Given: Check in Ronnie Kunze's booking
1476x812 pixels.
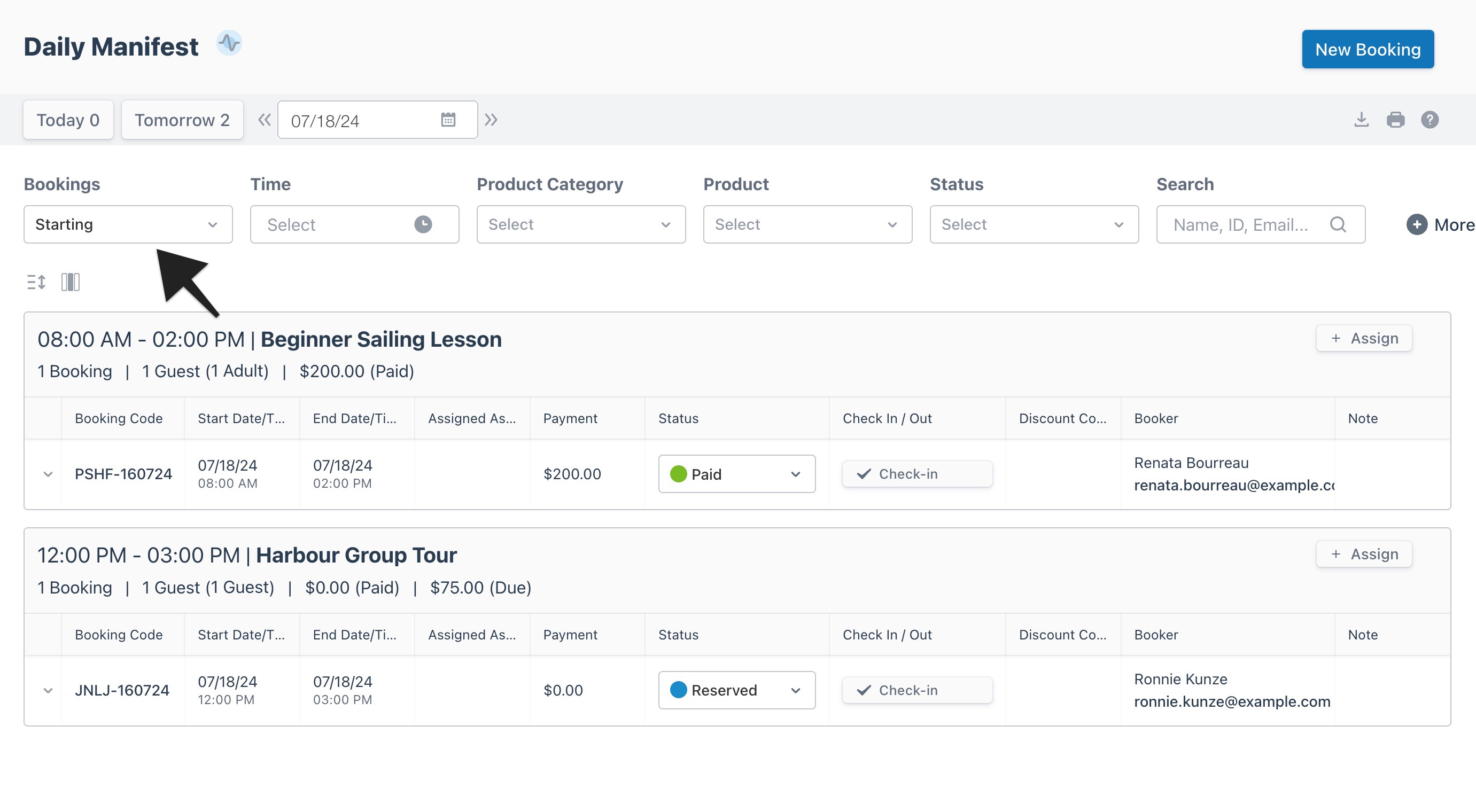Looking at the screenshot, I should [x=918, y=691].
